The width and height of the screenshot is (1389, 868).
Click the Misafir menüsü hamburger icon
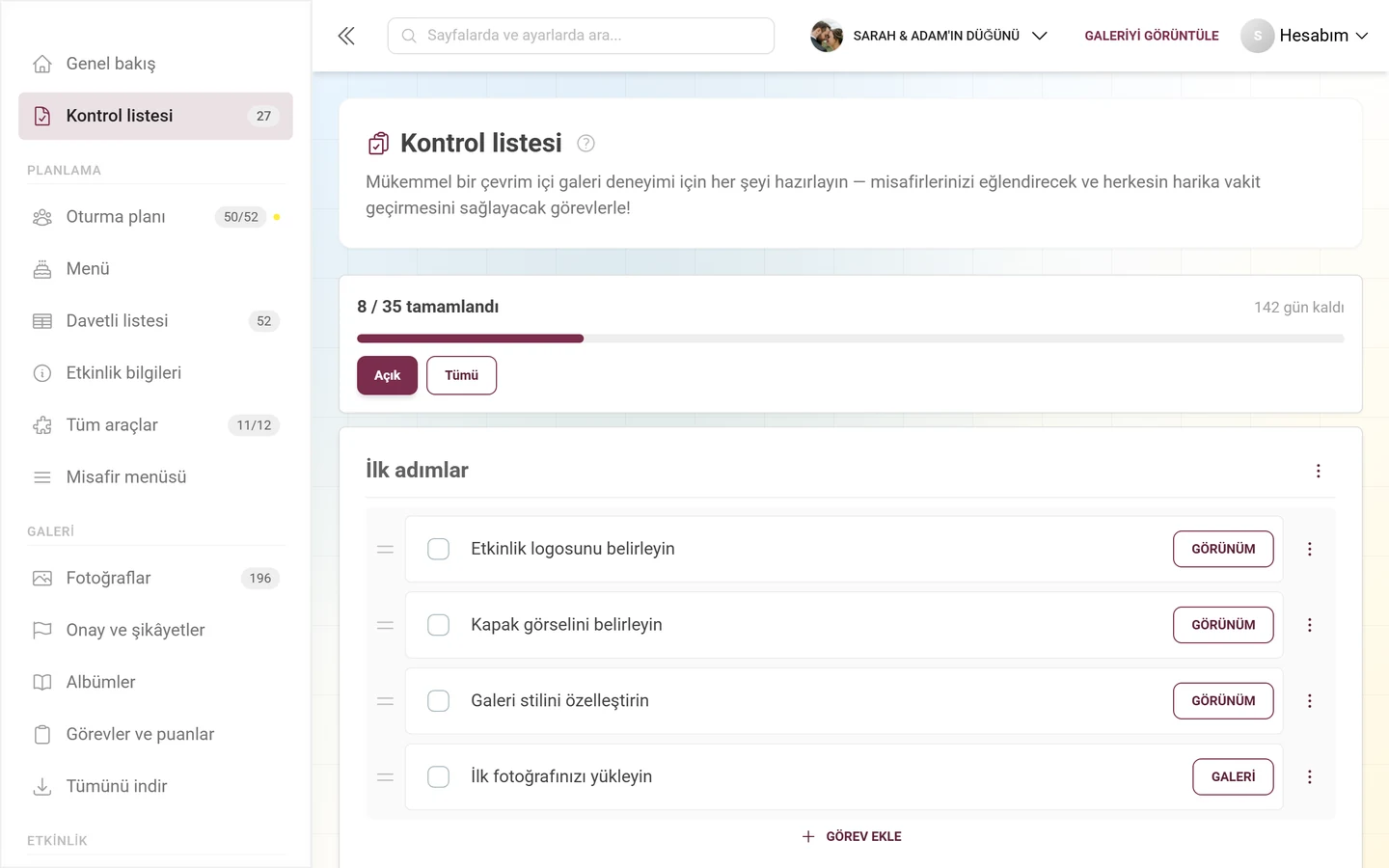[x=42, y=477]
